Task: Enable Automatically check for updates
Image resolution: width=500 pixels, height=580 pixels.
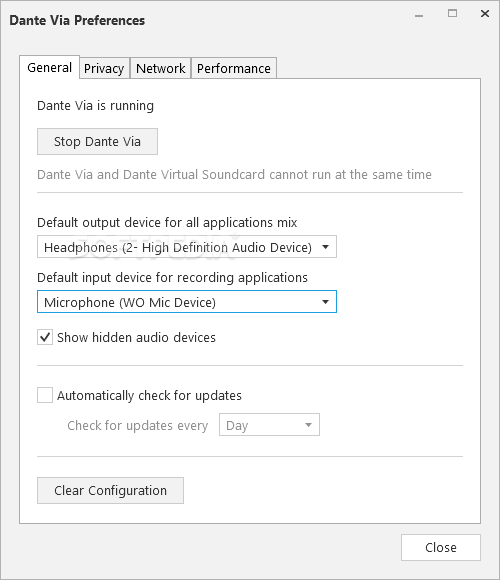Action: (45, 395)
